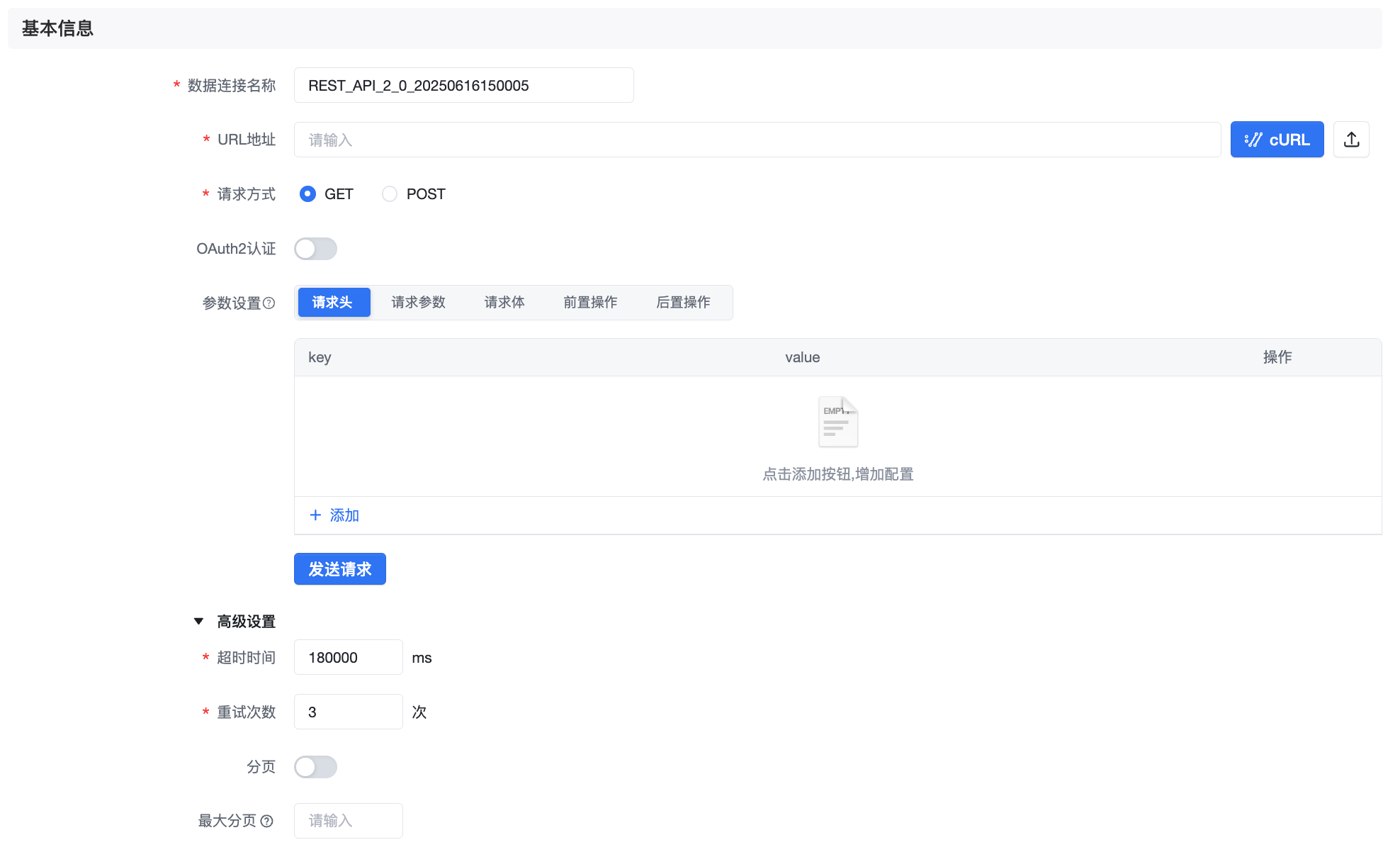Viewport: 1400px width, 852px height.
Task: Click the 基本信息 section title
Action: (57, 28)
